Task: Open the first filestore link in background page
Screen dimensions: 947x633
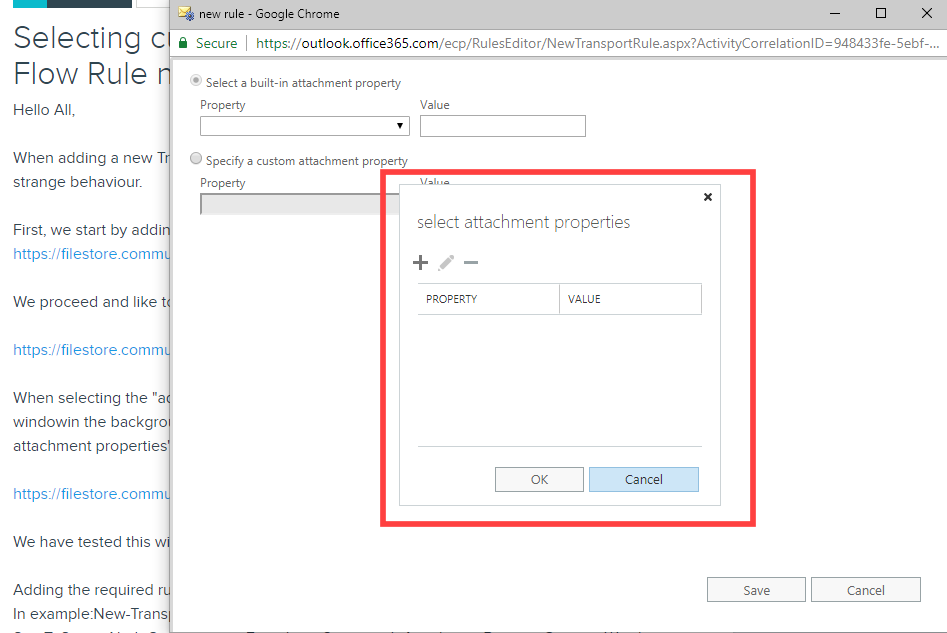Action: (x=92, y=254)
